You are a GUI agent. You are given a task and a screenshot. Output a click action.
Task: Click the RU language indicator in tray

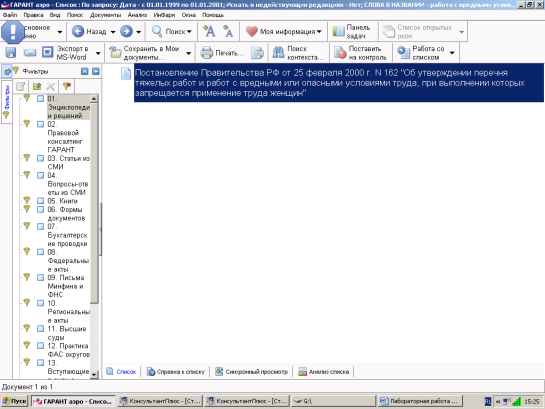[488, 401]
